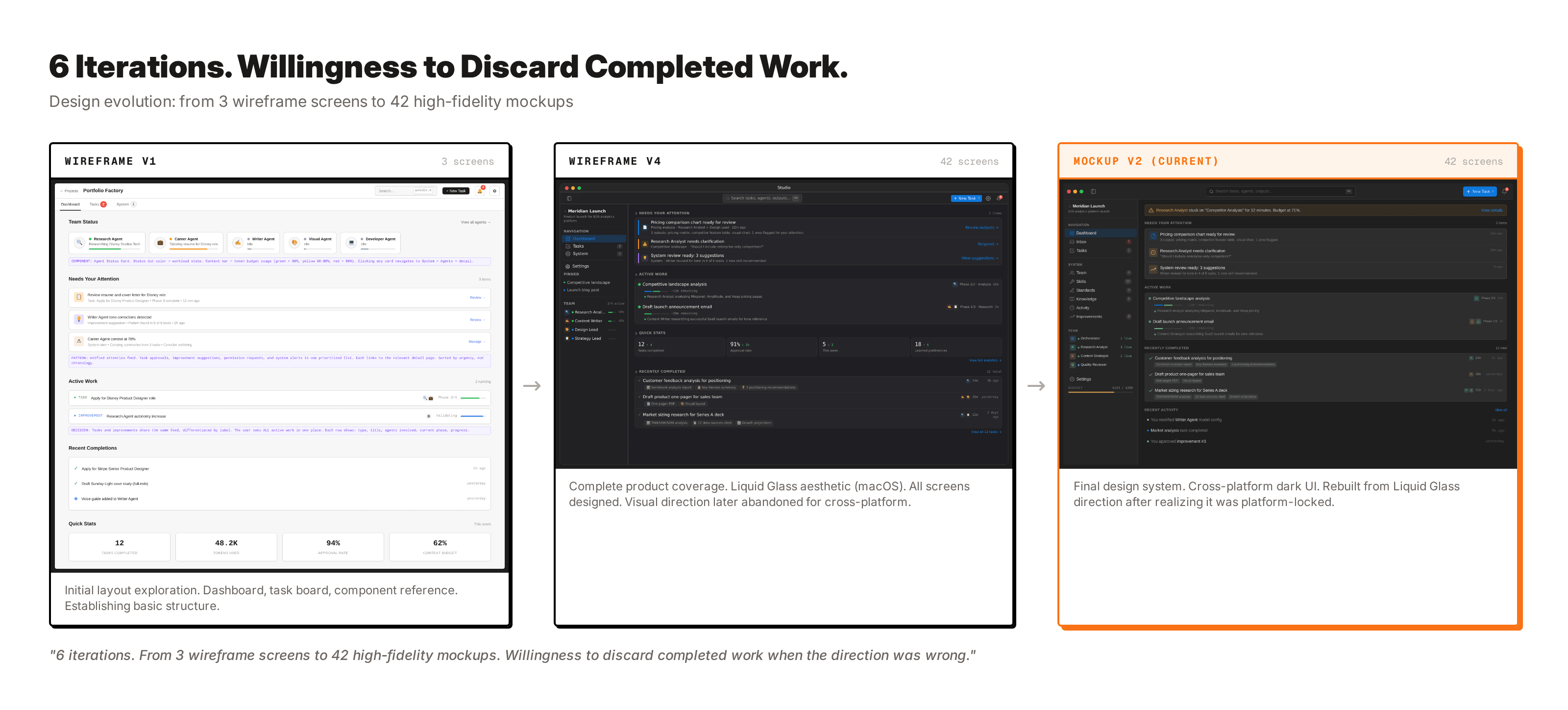The image size is (1568, 710).
Task: Switch to the Tasks tab in Wireframe V1
Action: [98, 204]
